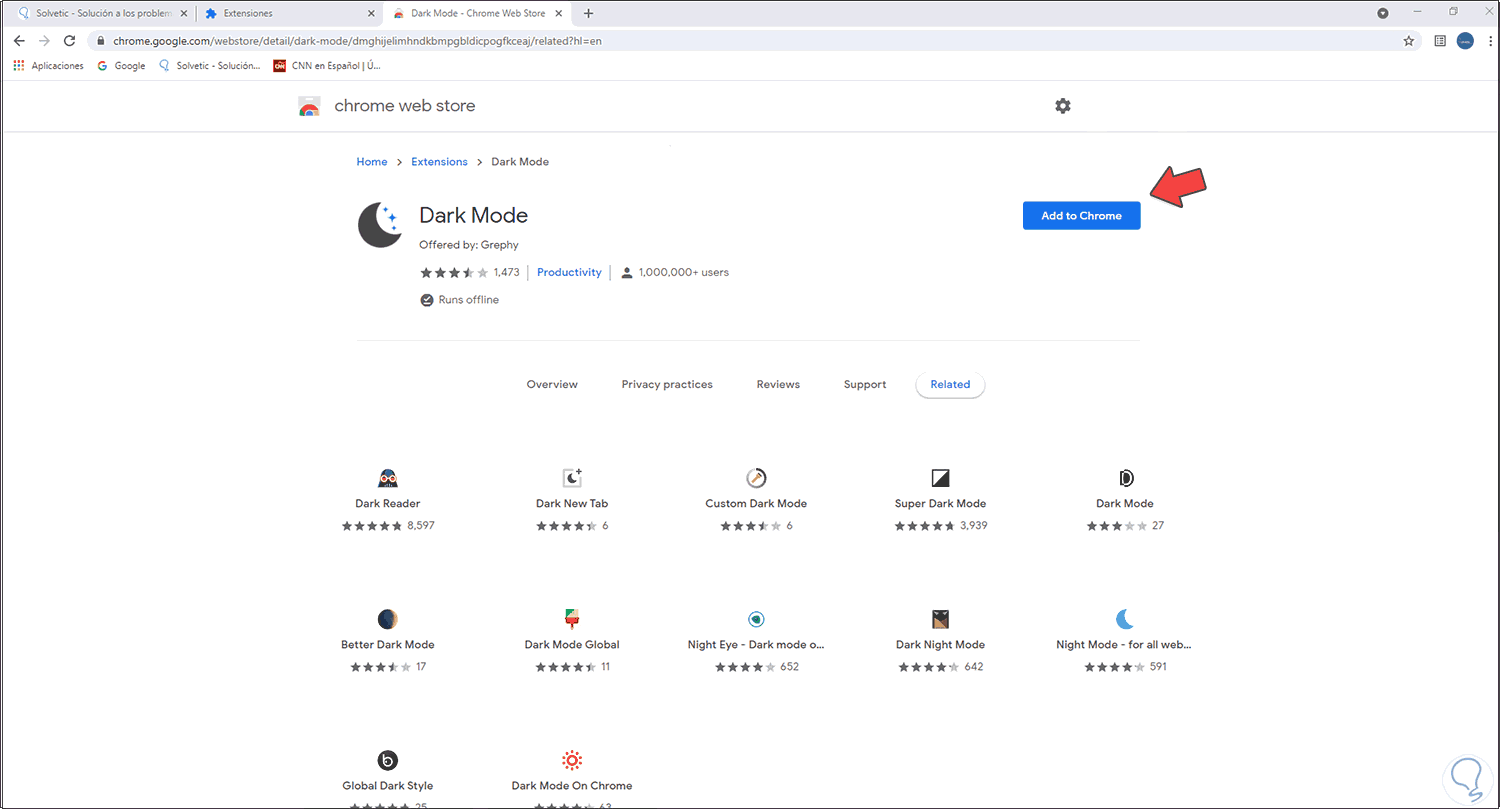Click the 1,473 ratings count

point(507,272)
